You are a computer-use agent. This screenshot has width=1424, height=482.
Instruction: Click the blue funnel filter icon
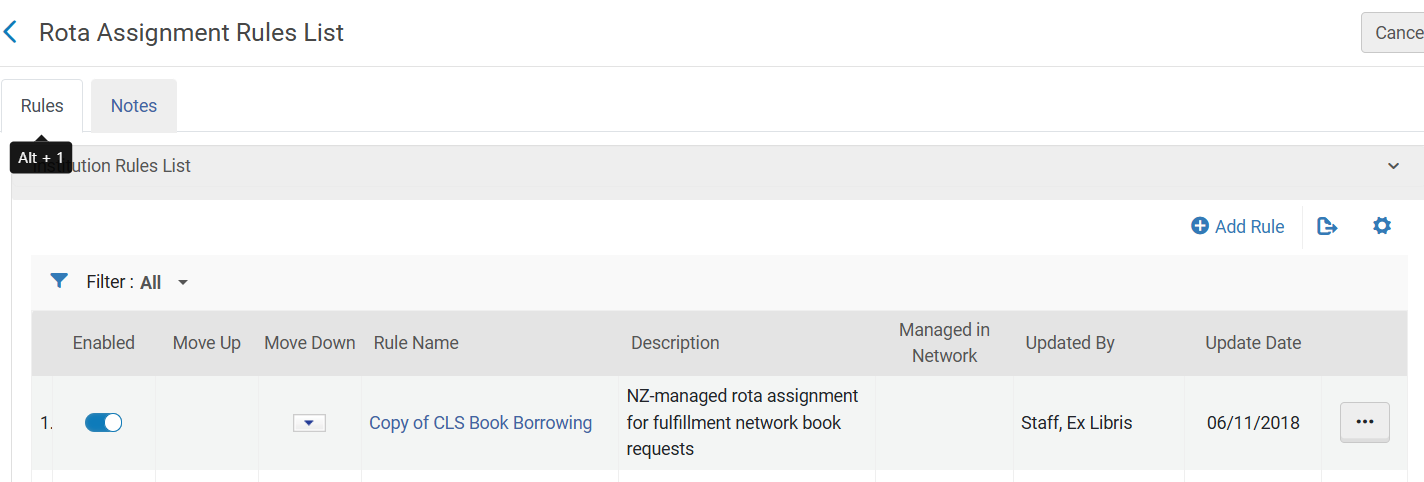pos(59,281)
